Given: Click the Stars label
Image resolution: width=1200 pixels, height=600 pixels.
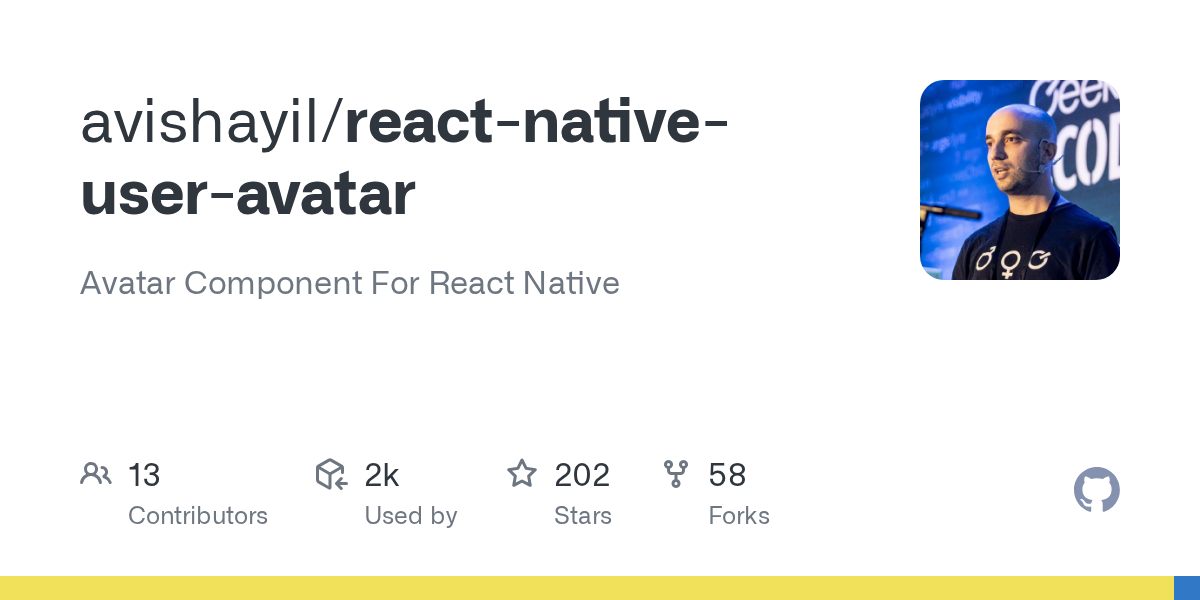Looking at the screenshot, I should point(583,516).
